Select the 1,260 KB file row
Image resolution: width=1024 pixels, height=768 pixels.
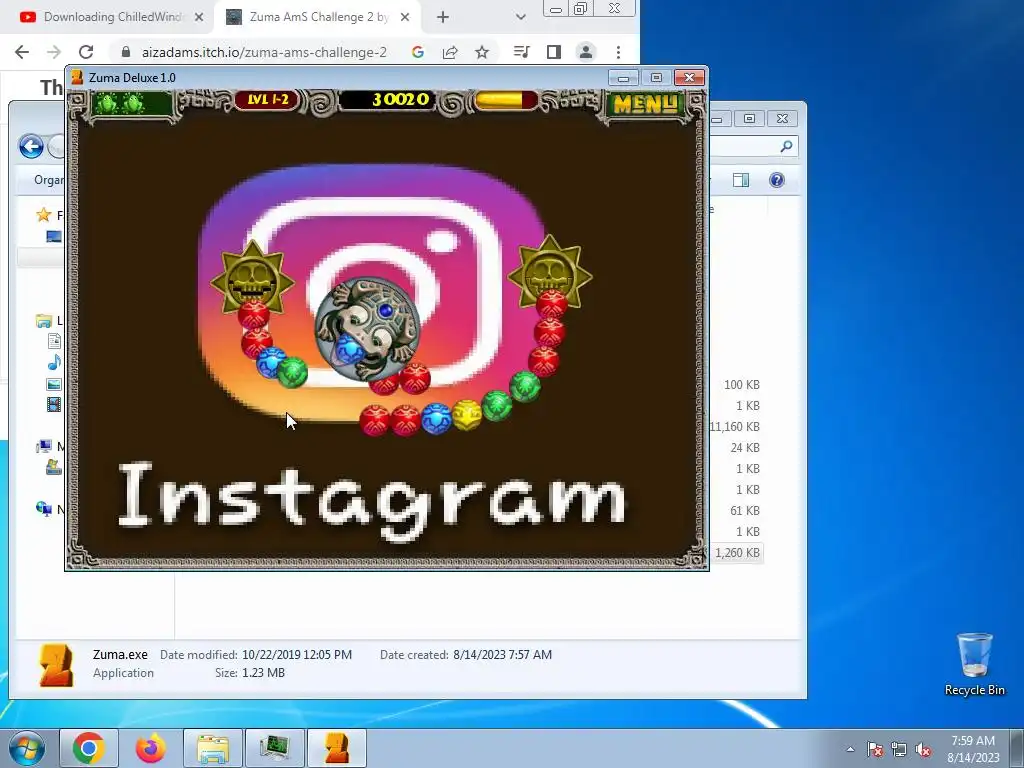pos(737,553)
